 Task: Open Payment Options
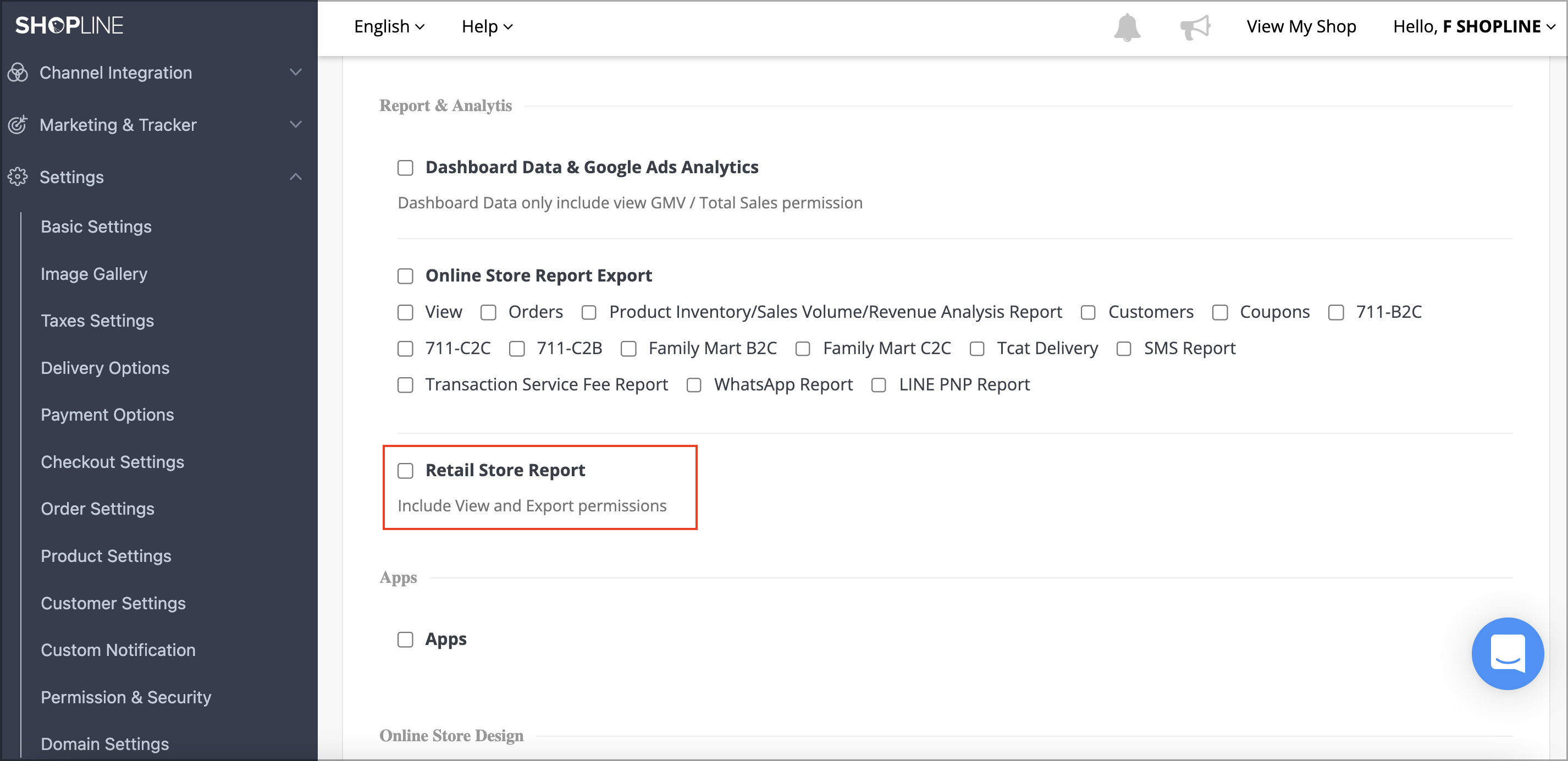pyautogui.click(x=107, y=415)
